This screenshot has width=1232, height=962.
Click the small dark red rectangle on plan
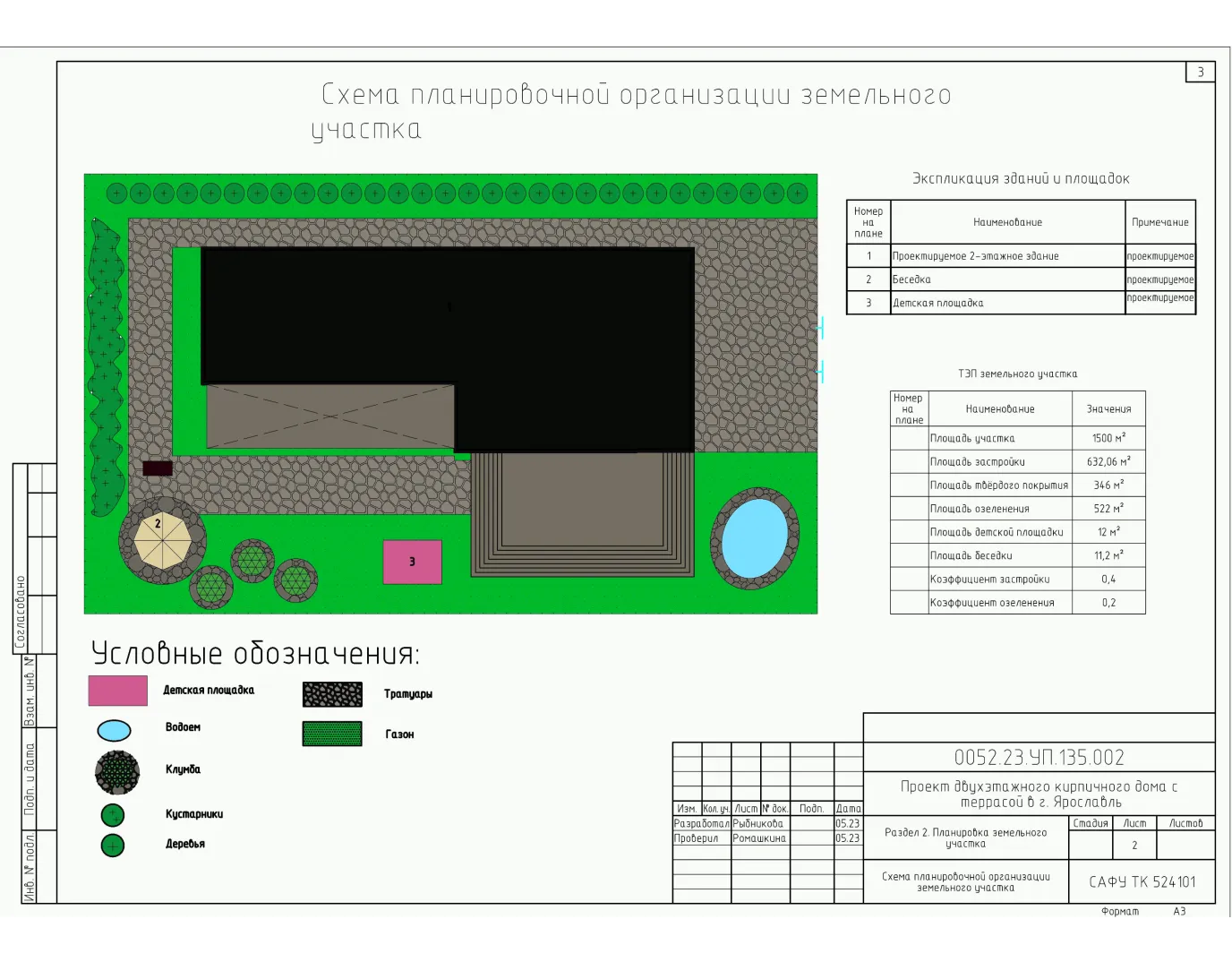pyautogui.click(x=158, y=468)
